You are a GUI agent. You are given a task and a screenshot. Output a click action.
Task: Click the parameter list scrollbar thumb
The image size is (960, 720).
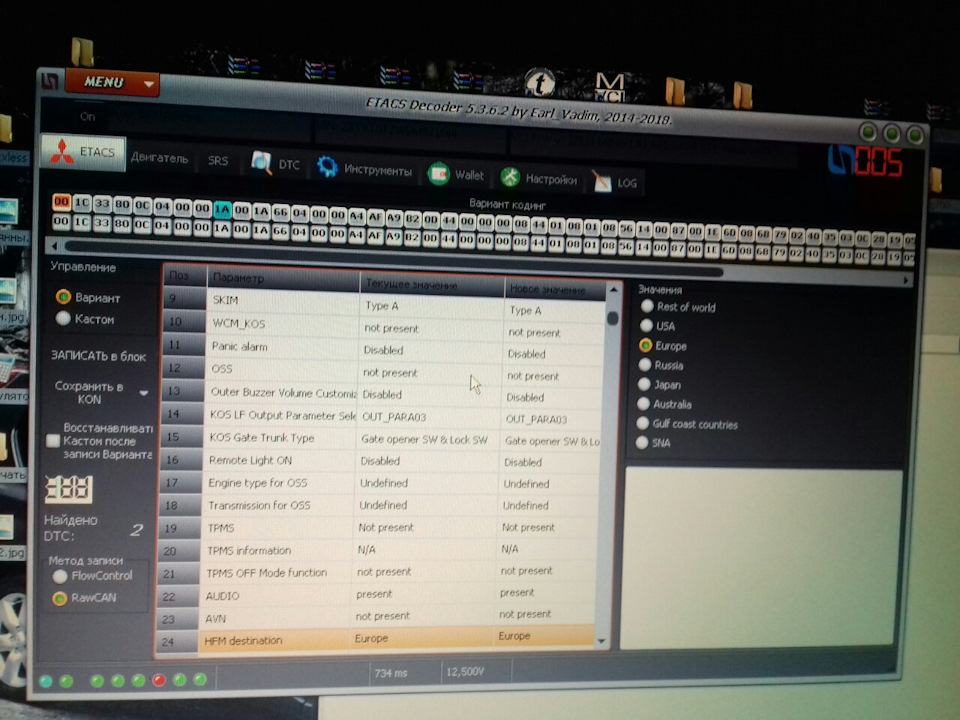612,318
